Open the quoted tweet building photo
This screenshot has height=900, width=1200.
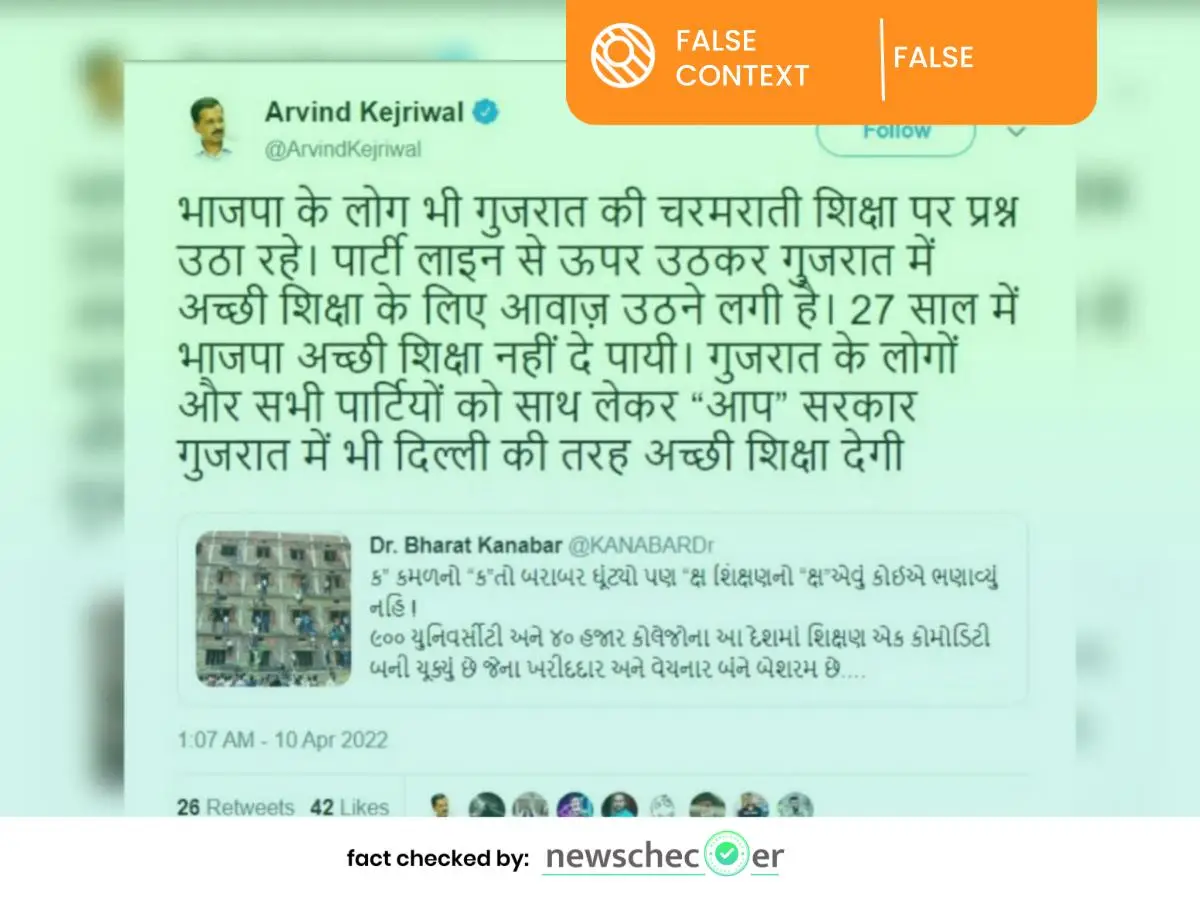pyautogui.click(x=273, y=608)
